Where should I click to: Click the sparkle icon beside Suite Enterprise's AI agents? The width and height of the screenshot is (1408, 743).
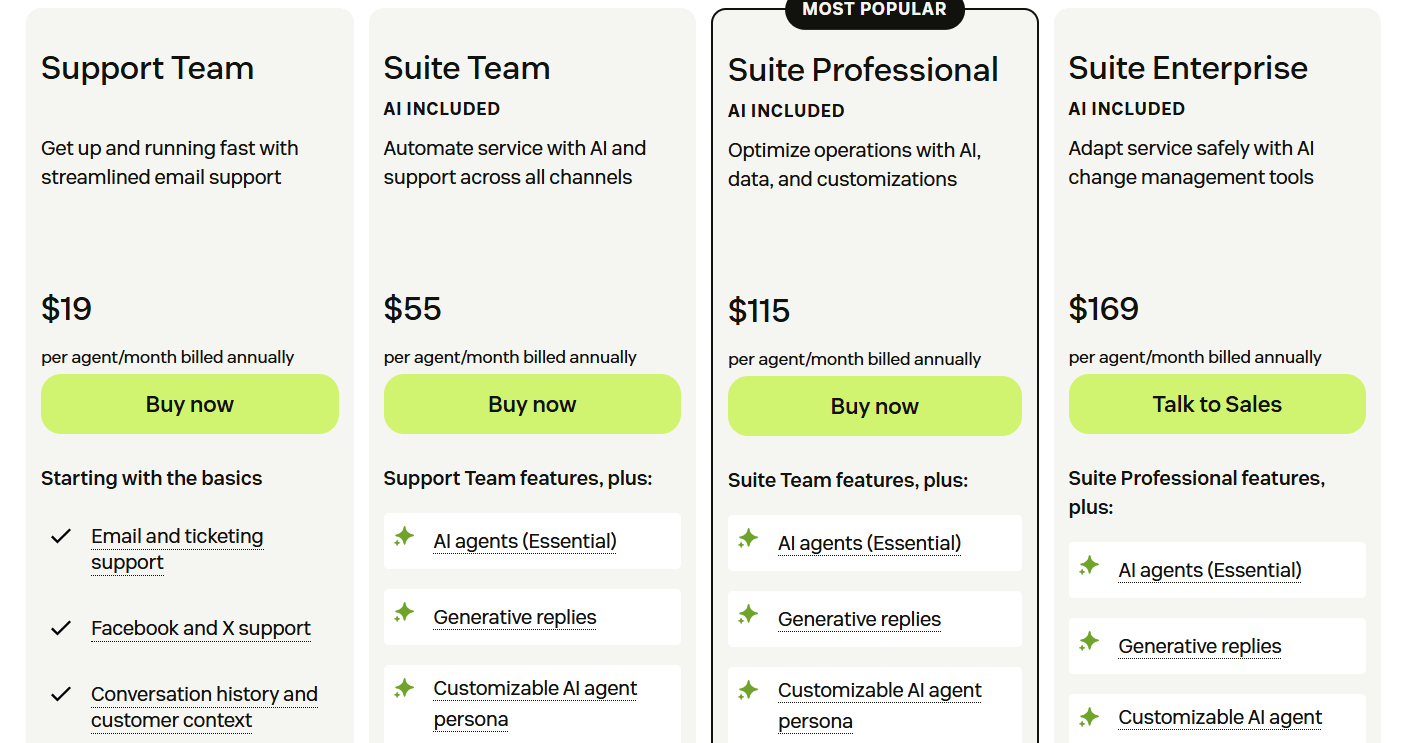pyautogui.click(x=1090, y=566)
